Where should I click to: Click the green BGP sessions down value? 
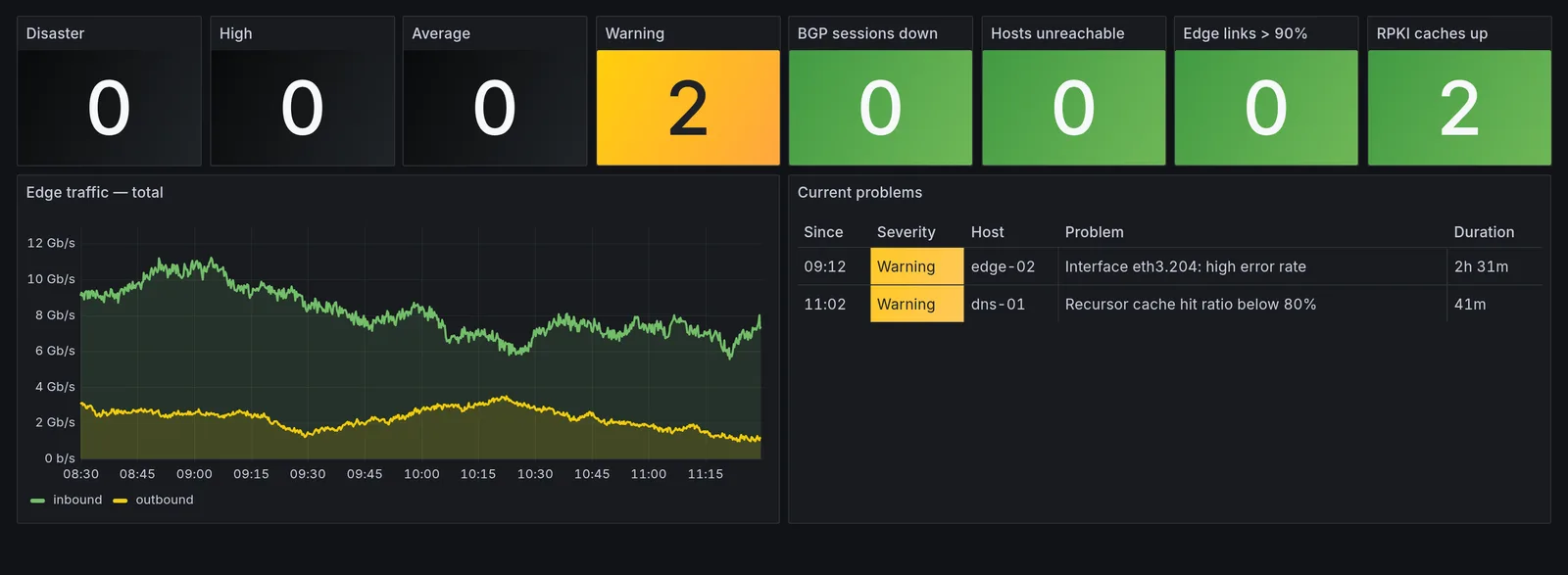click(880, 108)
